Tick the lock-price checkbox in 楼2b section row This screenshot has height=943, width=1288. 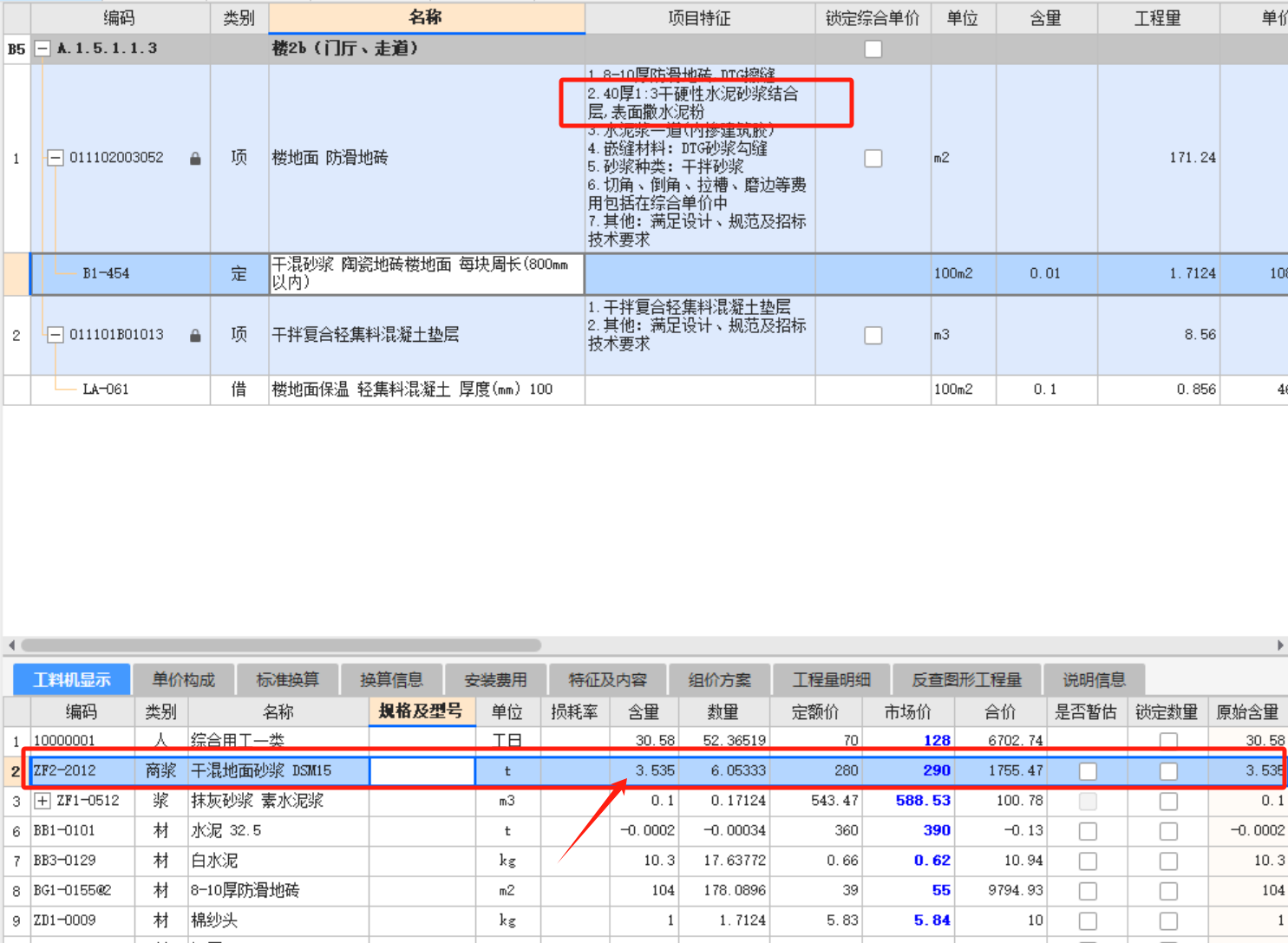(873, 49)
